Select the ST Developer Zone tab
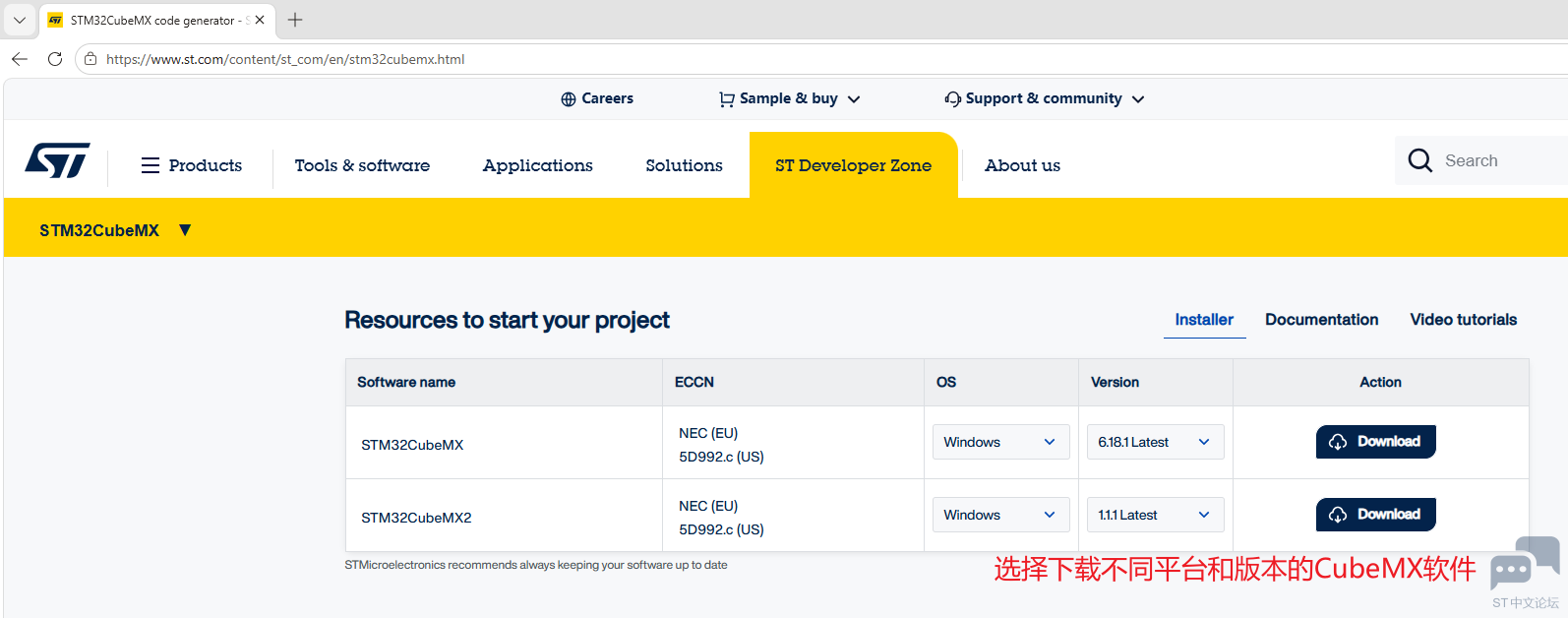The image size is (1568, 618). [x=853, y=165]
